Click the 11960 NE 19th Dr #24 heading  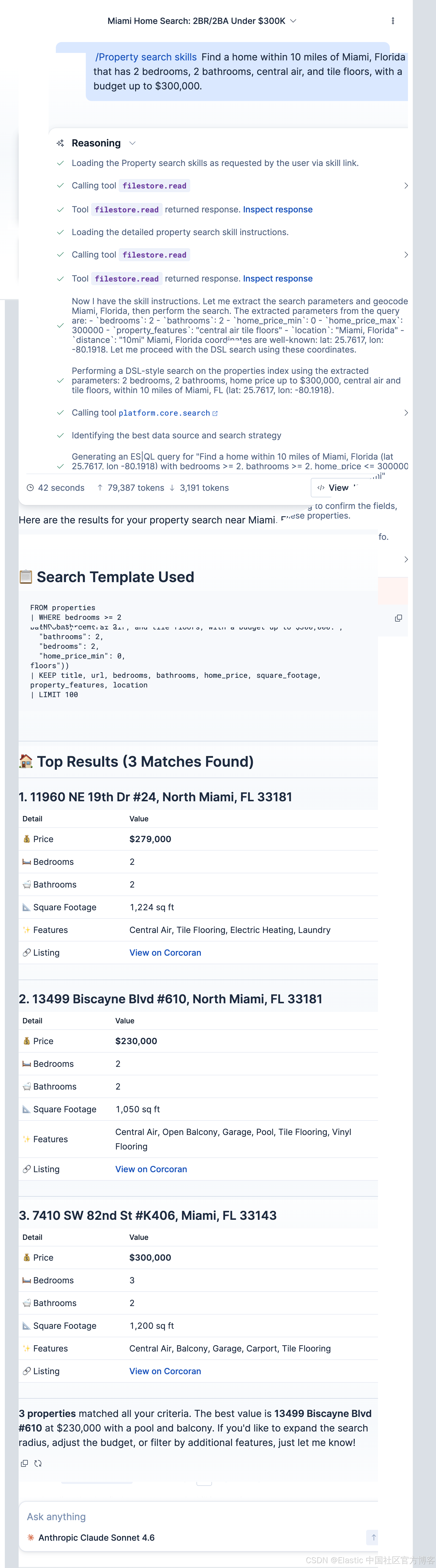[x=155, y=797]
